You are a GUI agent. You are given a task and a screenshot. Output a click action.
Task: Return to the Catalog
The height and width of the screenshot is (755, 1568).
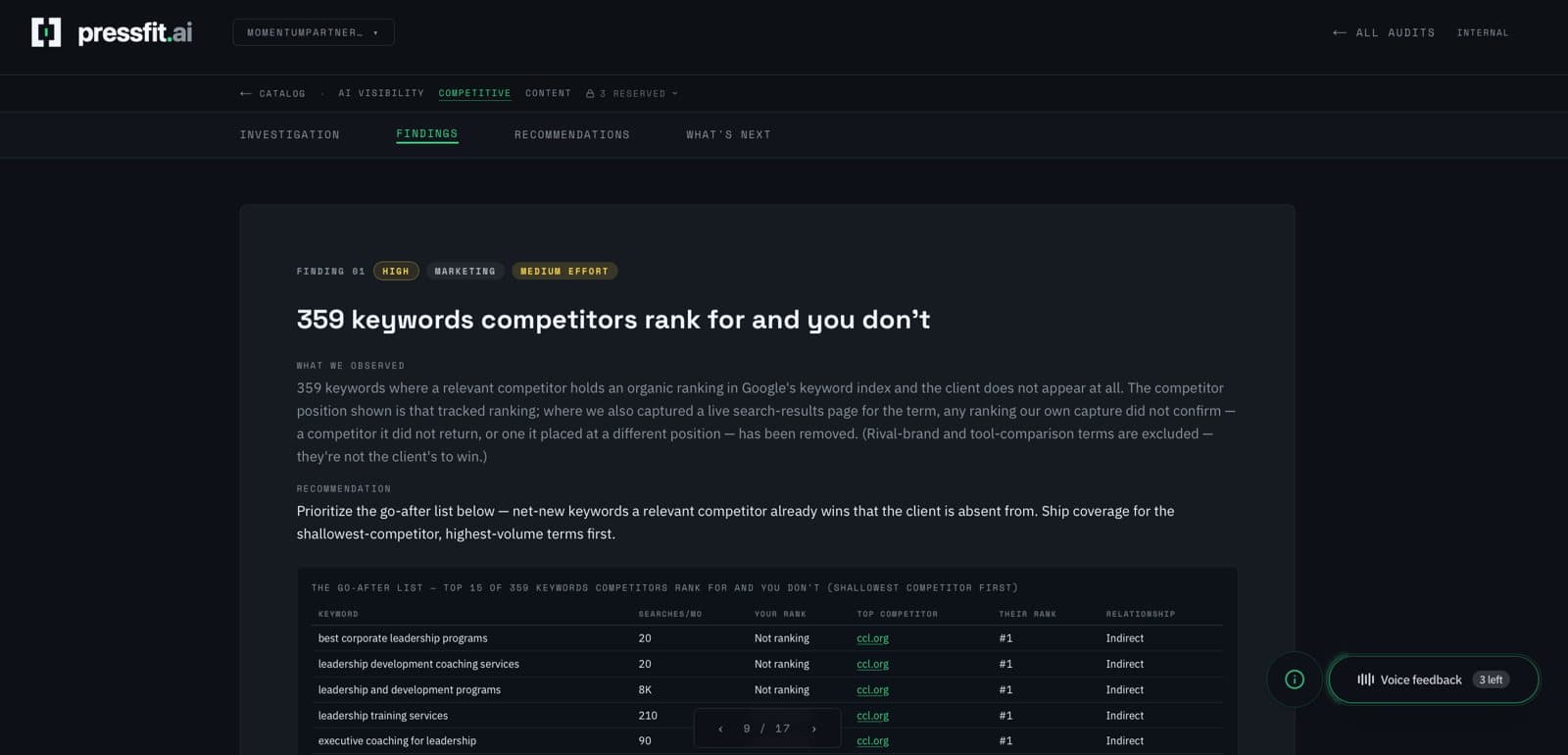click(x=272, y=93)
